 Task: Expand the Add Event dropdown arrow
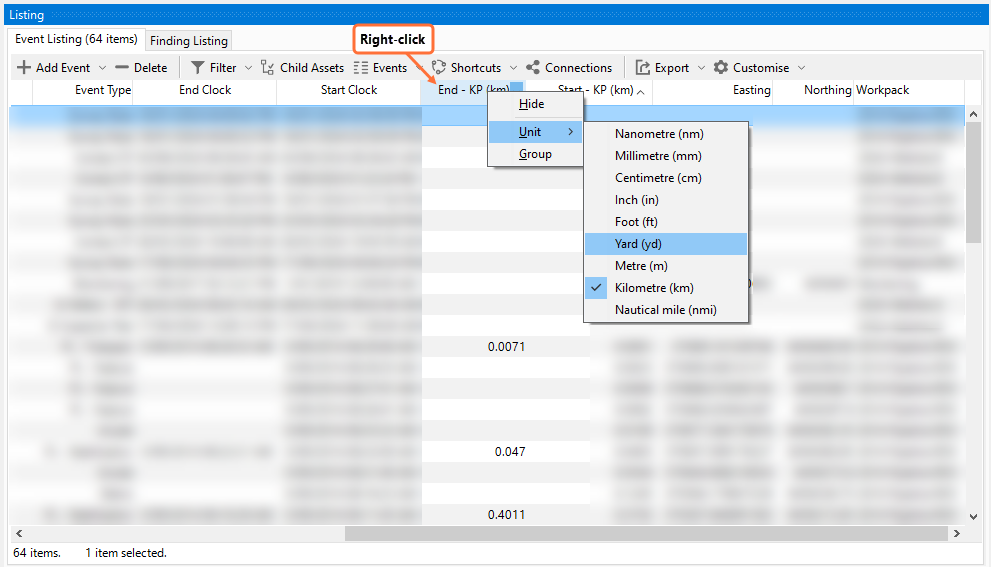pos(102,68)
